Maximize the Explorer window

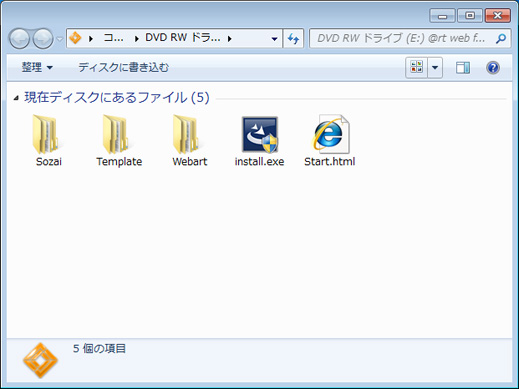click(470, 16)
